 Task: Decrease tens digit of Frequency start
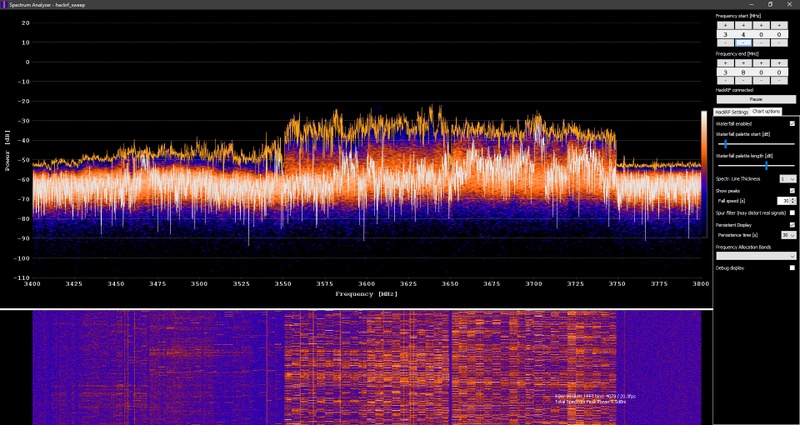(x=761, y=43)
